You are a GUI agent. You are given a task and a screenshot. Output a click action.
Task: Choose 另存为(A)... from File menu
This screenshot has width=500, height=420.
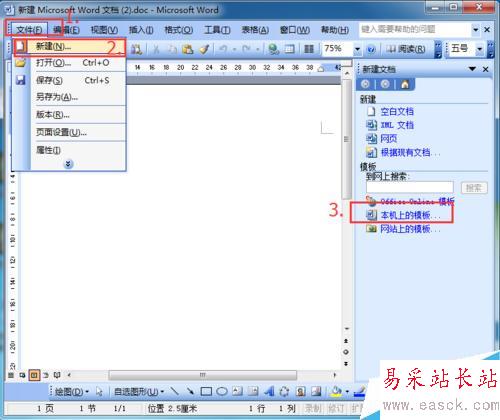point(70,97)
